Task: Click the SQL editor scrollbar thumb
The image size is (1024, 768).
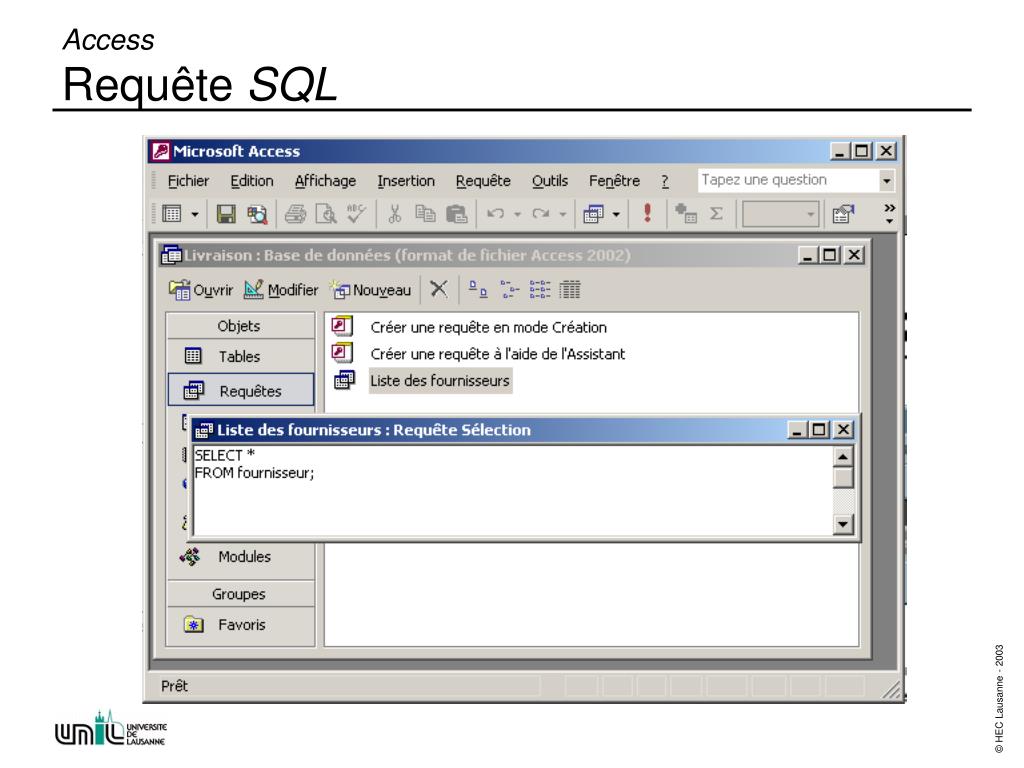Action: [843, 478]
